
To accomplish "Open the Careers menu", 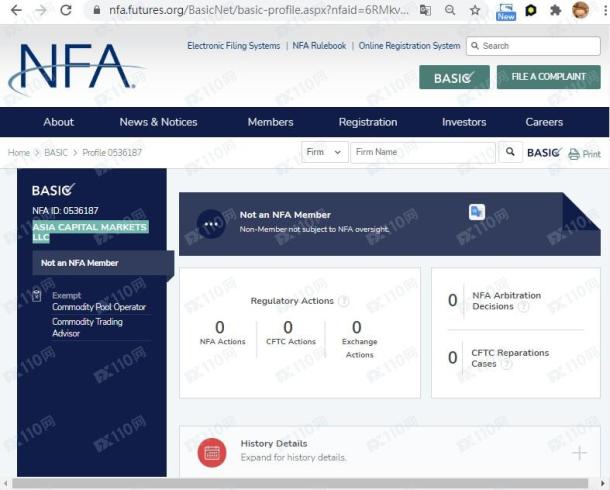I will (544, 122).
